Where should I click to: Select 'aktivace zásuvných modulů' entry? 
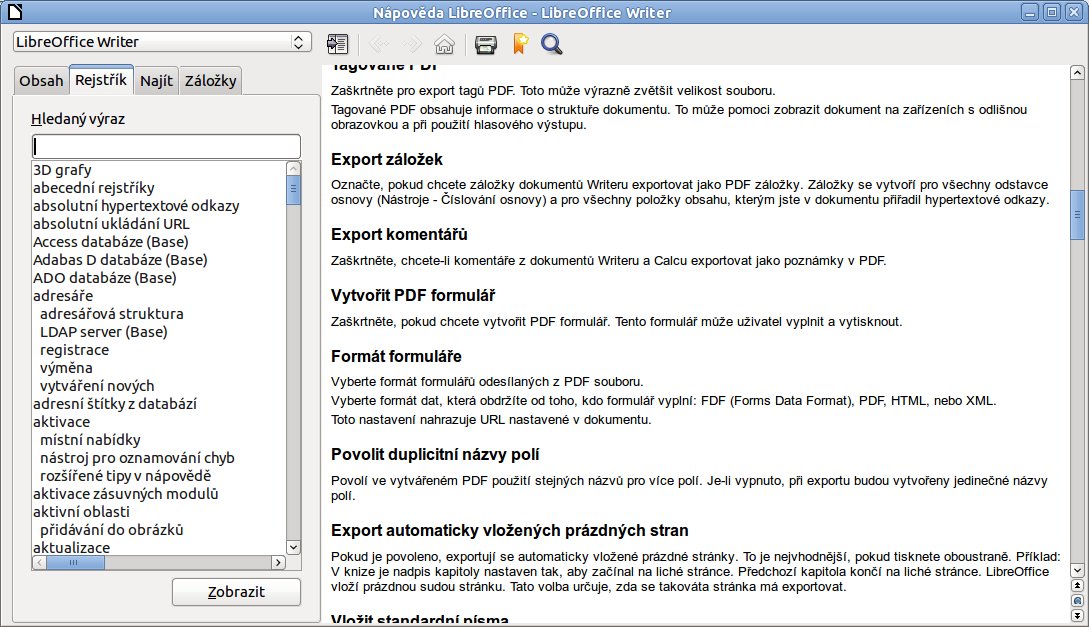pos(126,494)
